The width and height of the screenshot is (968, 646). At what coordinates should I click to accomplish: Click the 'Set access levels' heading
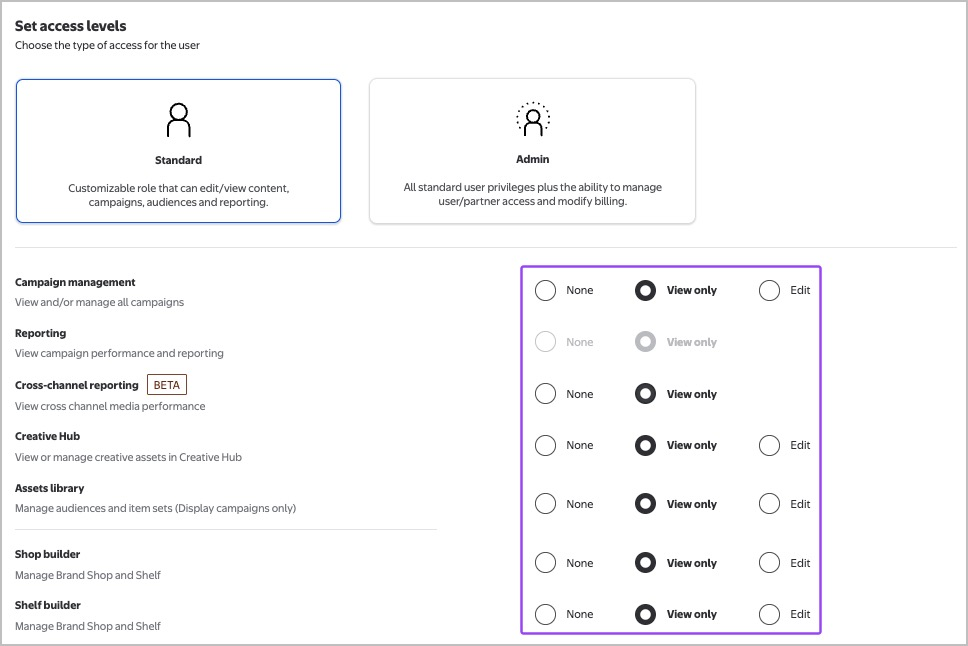[70, 26]
